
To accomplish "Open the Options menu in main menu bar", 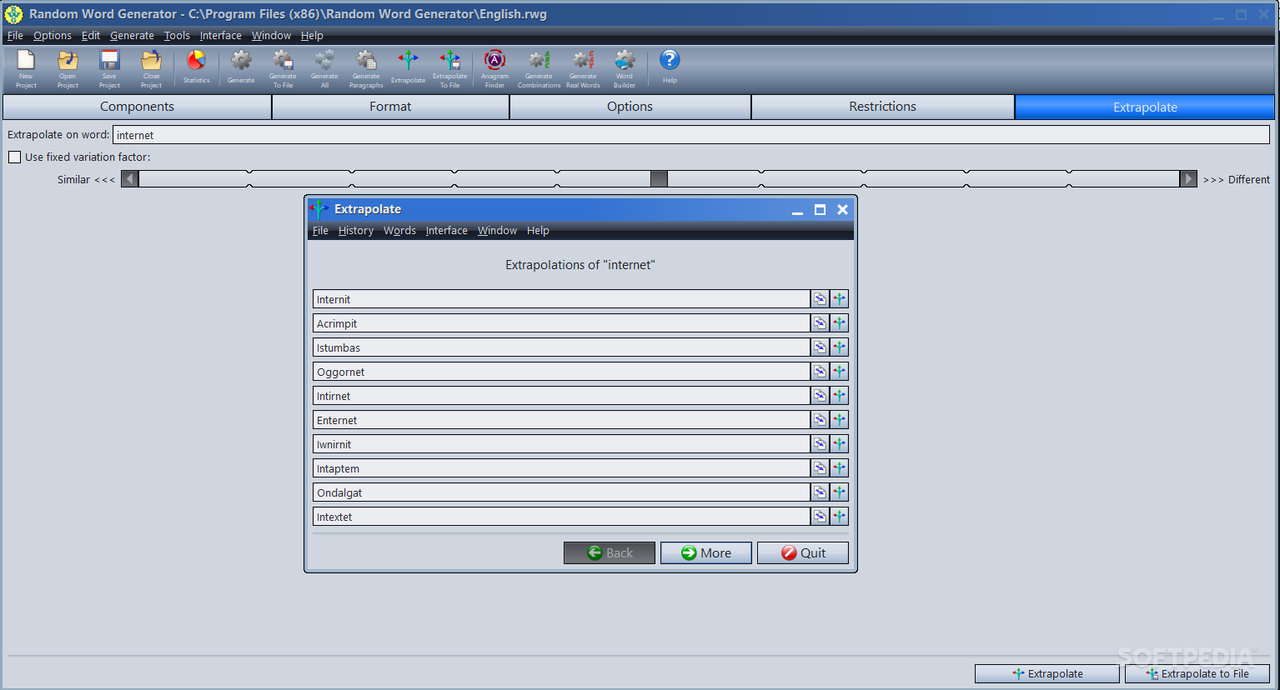I will pyautogui.click(x=52, y=35).
